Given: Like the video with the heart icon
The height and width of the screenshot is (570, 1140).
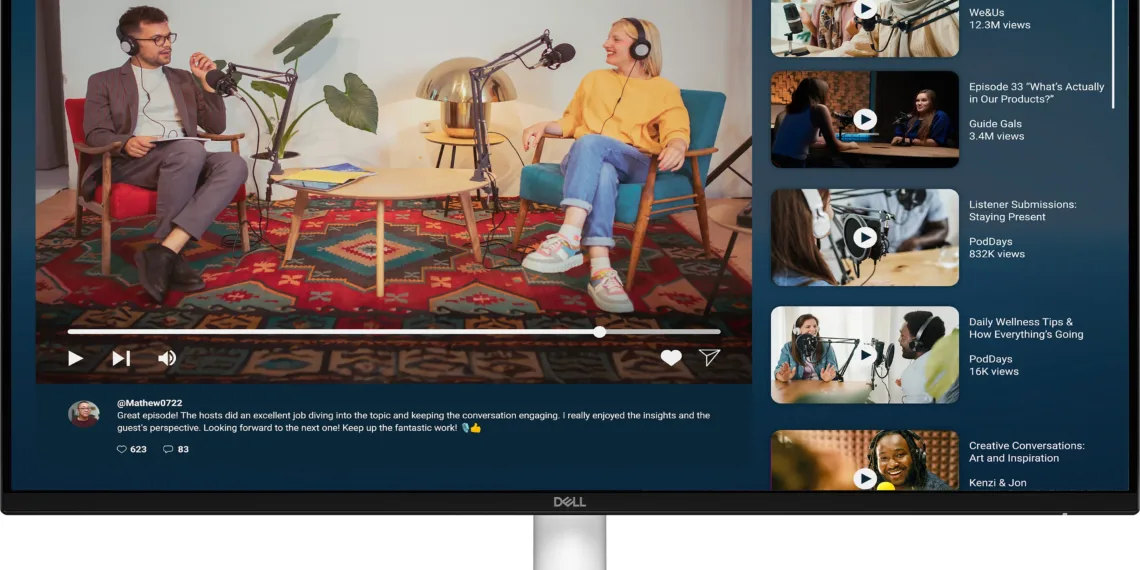Looking at the screenshot, I should coord(671,358).
